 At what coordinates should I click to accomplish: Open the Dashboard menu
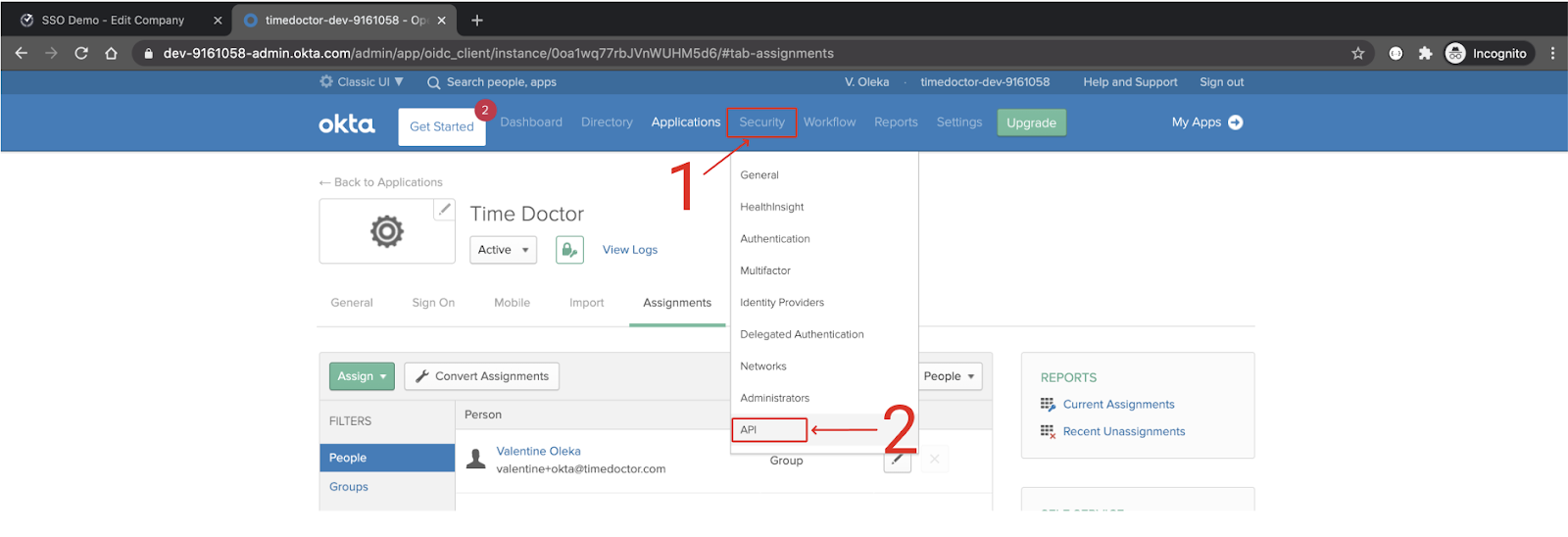(531, 122)
